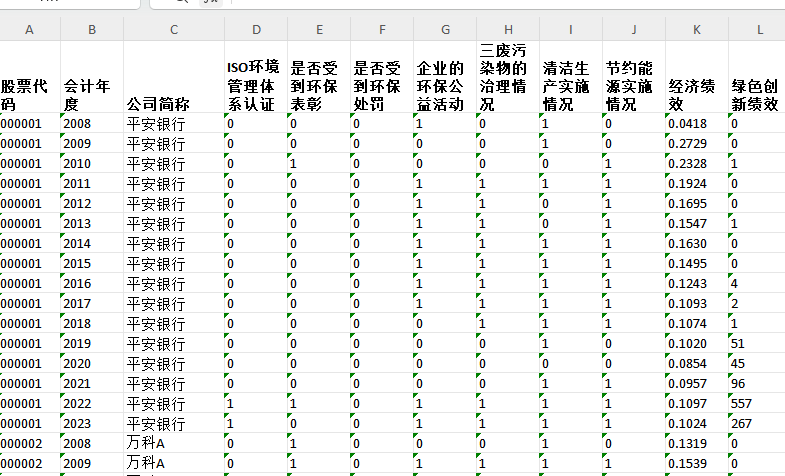785x476 pixels.
Task: Select green innovation cell 45
Action: pos(757,363)
